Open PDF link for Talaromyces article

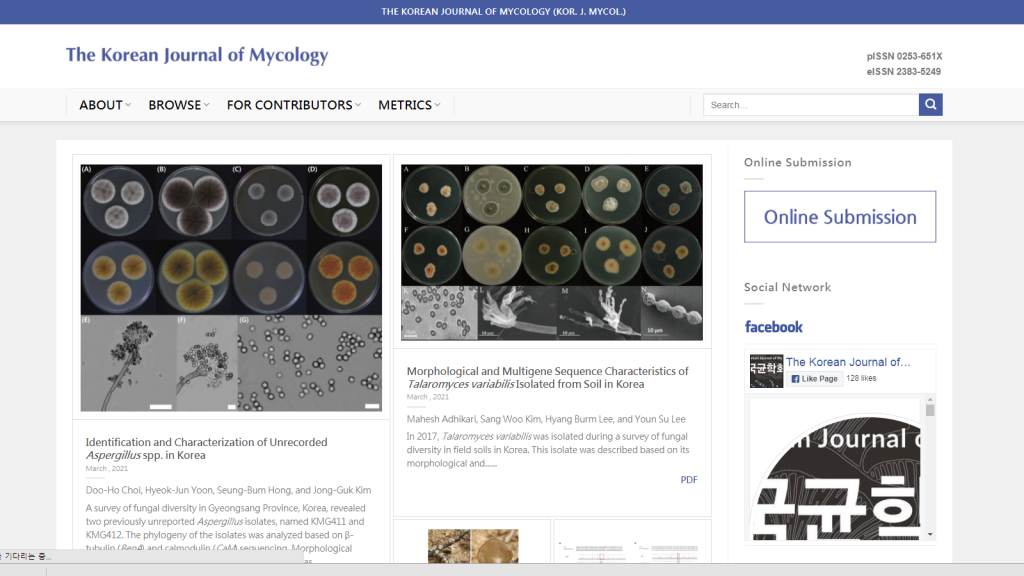click(x=689, y=479)
